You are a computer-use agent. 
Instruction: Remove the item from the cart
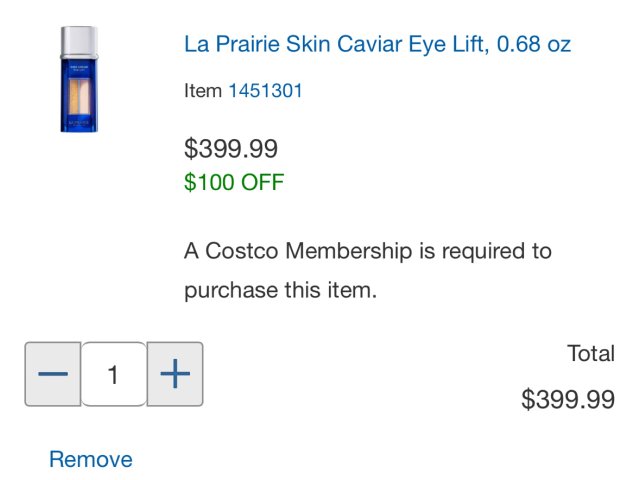pyautogui.click(x=91, y=459)
